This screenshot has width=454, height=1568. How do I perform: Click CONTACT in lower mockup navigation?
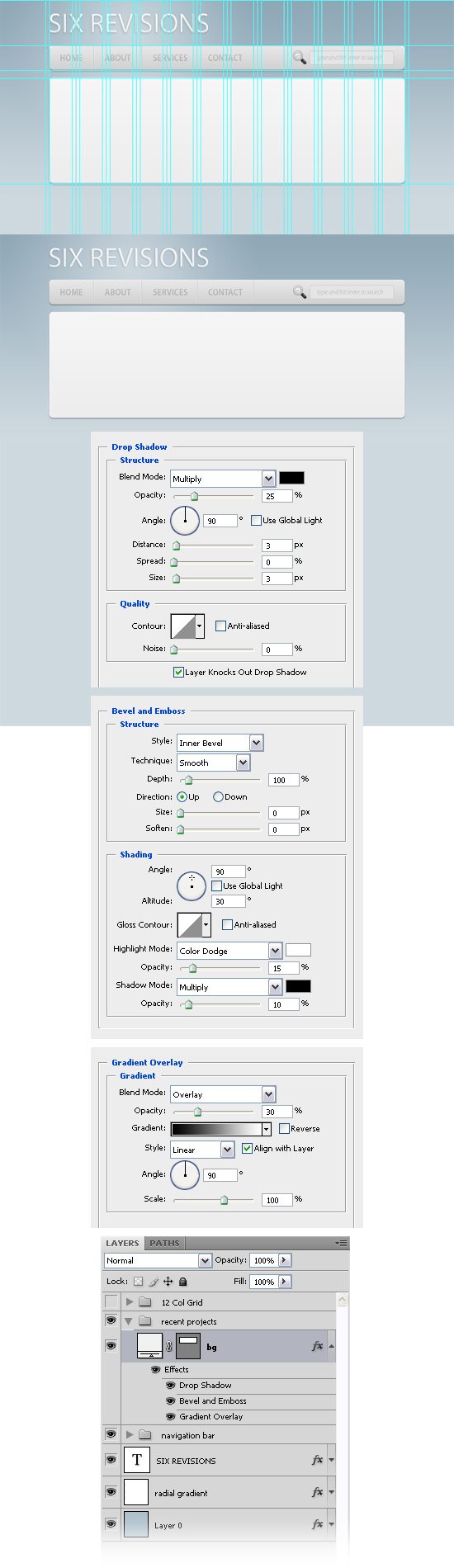225,292
